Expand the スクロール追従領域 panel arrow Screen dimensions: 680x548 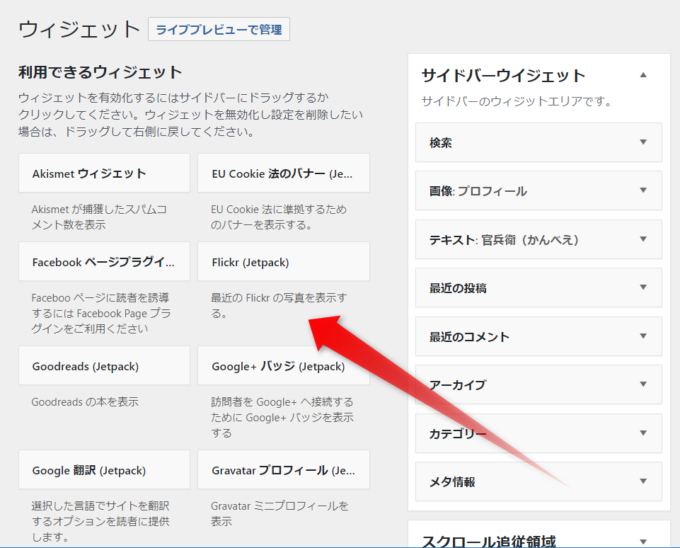pos(643,541)
